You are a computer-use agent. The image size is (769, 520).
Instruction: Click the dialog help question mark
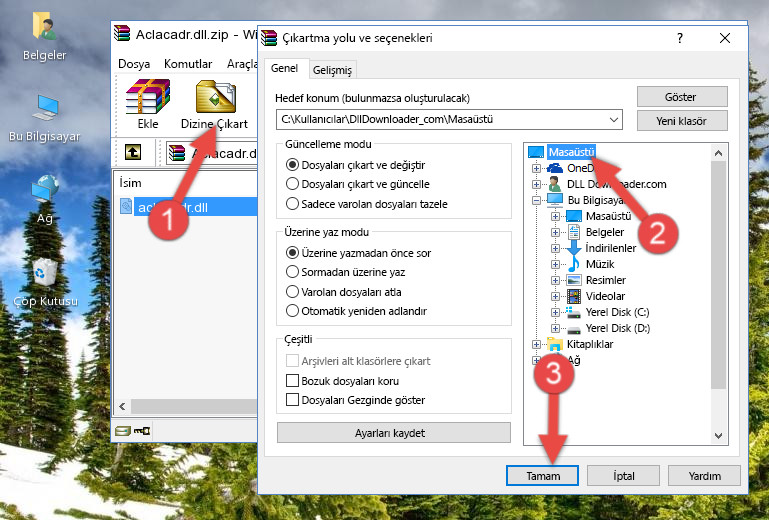coord(680,38)
